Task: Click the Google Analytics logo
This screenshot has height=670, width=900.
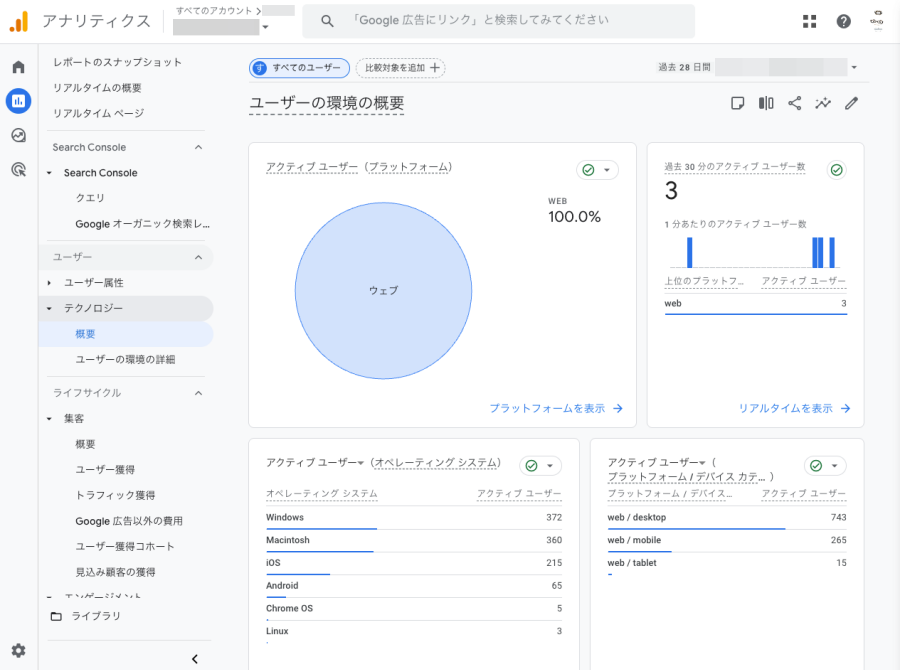Action: 19,21
